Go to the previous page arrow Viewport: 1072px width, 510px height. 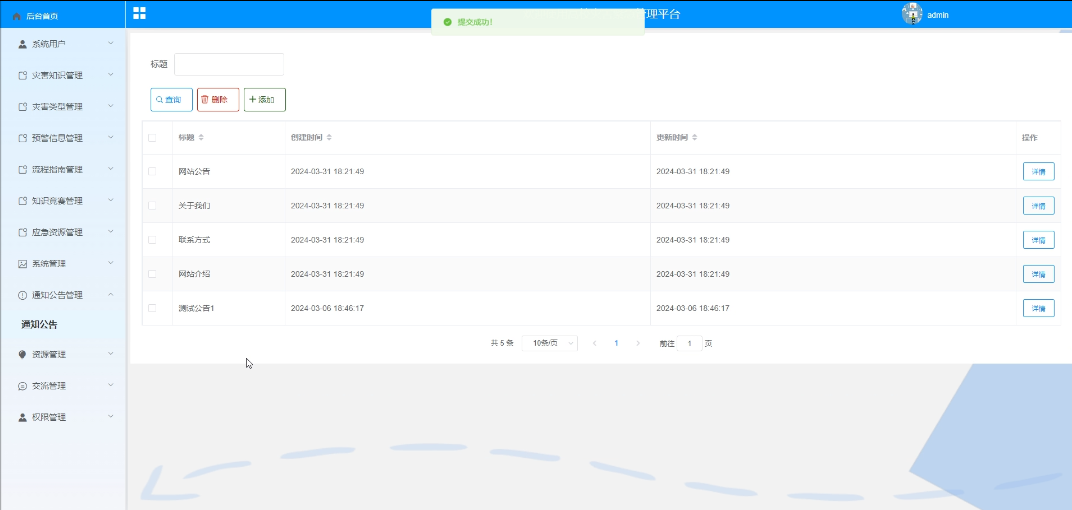pyautogui.click(x=594, y=343)
